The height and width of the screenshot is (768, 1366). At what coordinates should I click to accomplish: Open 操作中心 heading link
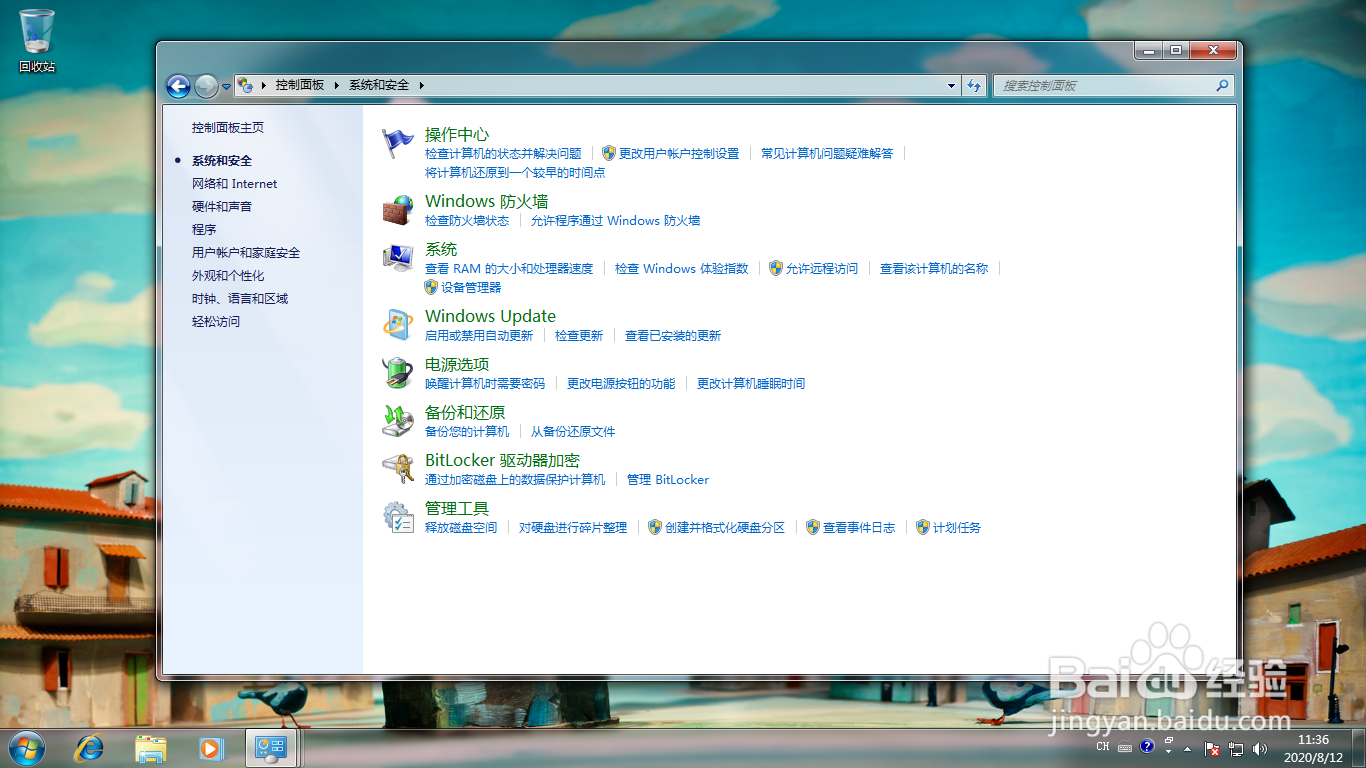457,134
